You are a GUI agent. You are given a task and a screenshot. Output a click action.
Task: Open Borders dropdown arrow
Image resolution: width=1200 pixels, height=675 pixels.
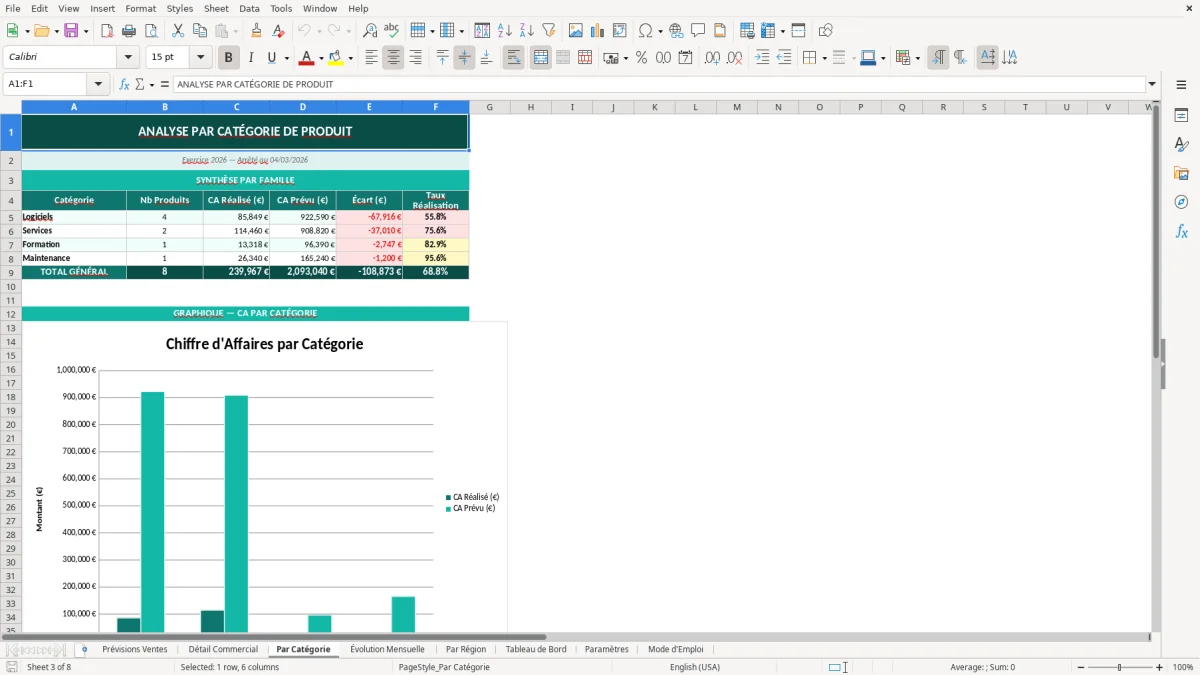(824, 58)
